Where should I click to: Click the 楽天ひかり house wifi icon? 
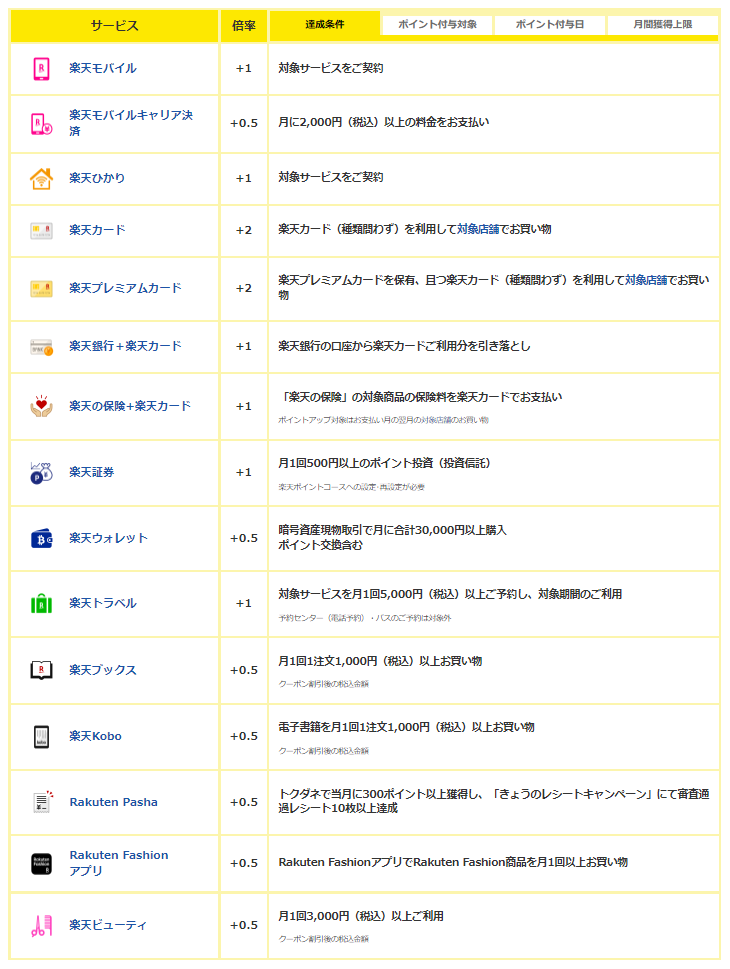pyautogui.click(x=41, y=179)
